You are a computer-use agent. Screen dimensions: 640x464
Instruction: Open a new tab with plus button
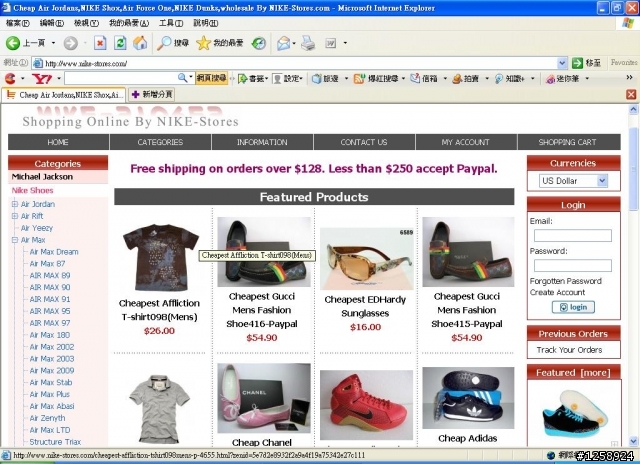pos(152,95)
